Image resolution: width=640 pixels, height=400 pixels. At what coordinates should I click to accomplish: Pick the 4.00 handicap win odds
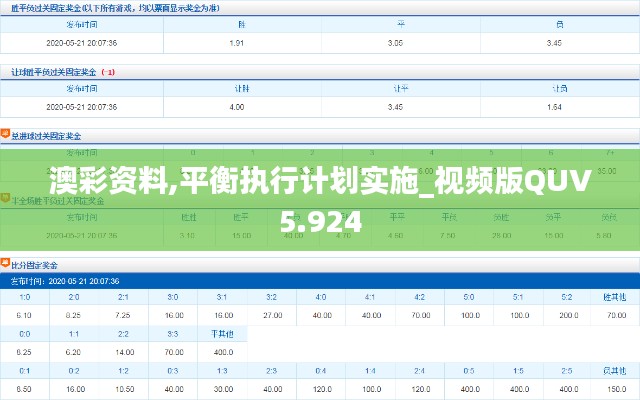[x=237, y=106]
